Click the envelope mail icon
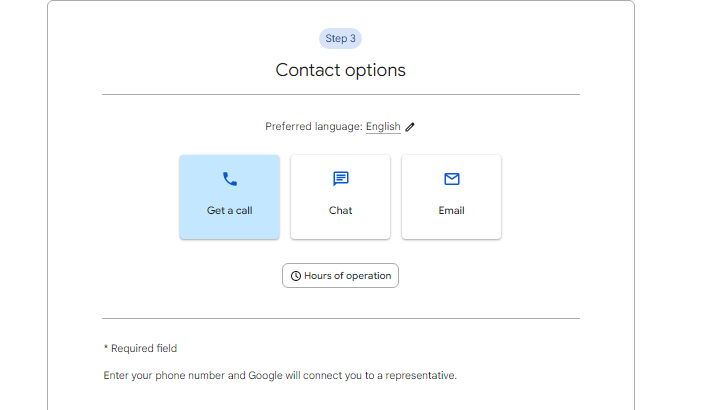Viewport: 711px width, 410px height. pyautogui.click(x=452, y=179)
